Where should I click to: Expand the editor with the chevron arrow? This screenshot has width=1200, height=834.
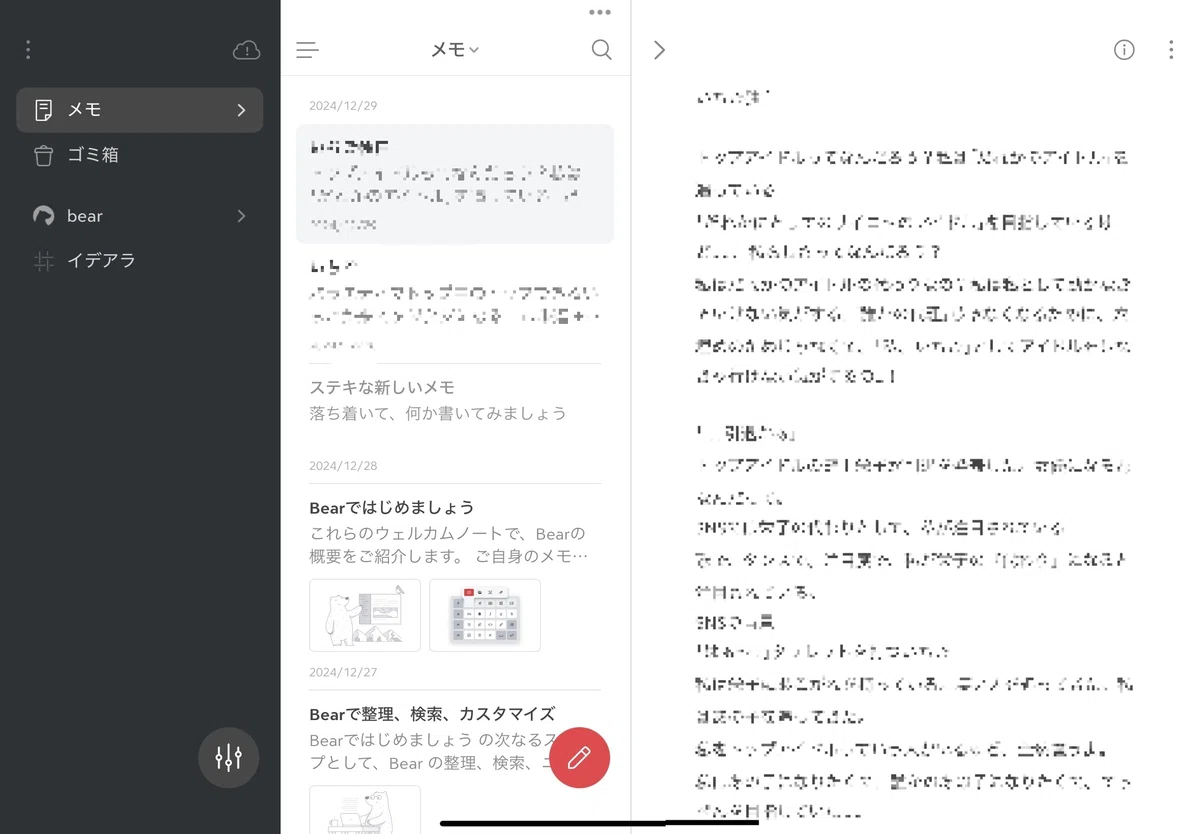[659, 50]
